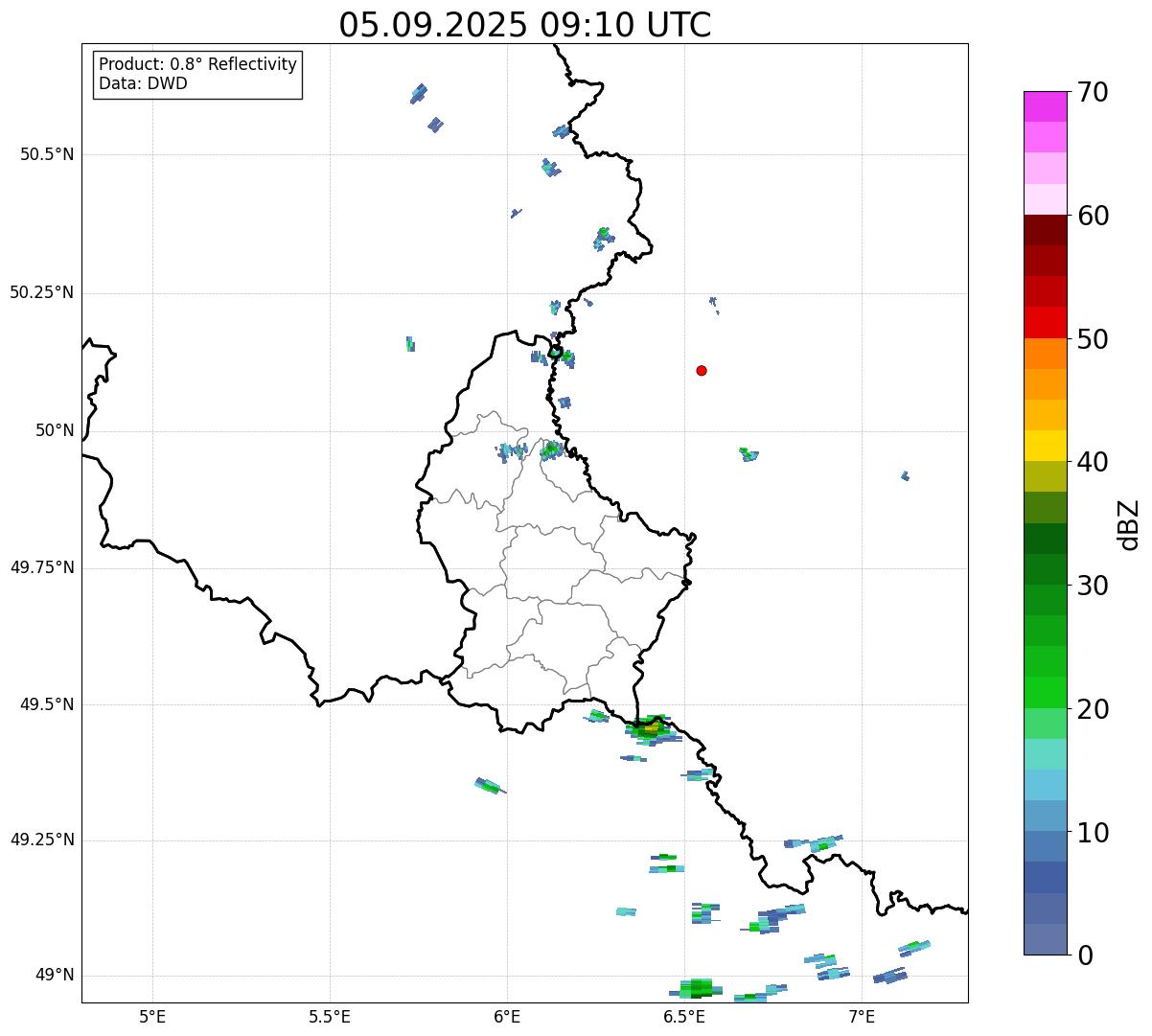
Task: Click the 49.25°N latitude label
Action: 41,840
